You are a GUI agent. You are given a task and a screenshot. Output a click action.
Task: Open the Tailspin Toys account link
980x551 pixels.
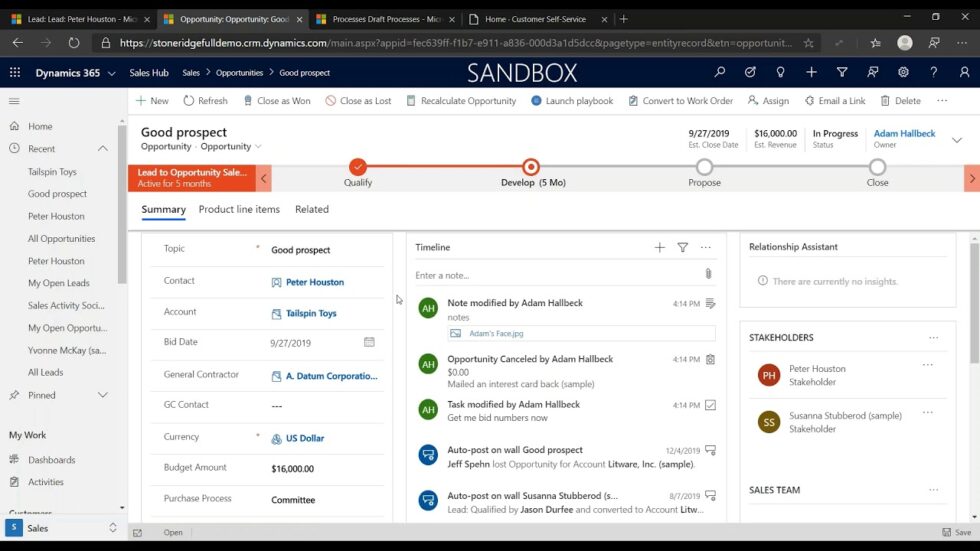coord(311,314)
